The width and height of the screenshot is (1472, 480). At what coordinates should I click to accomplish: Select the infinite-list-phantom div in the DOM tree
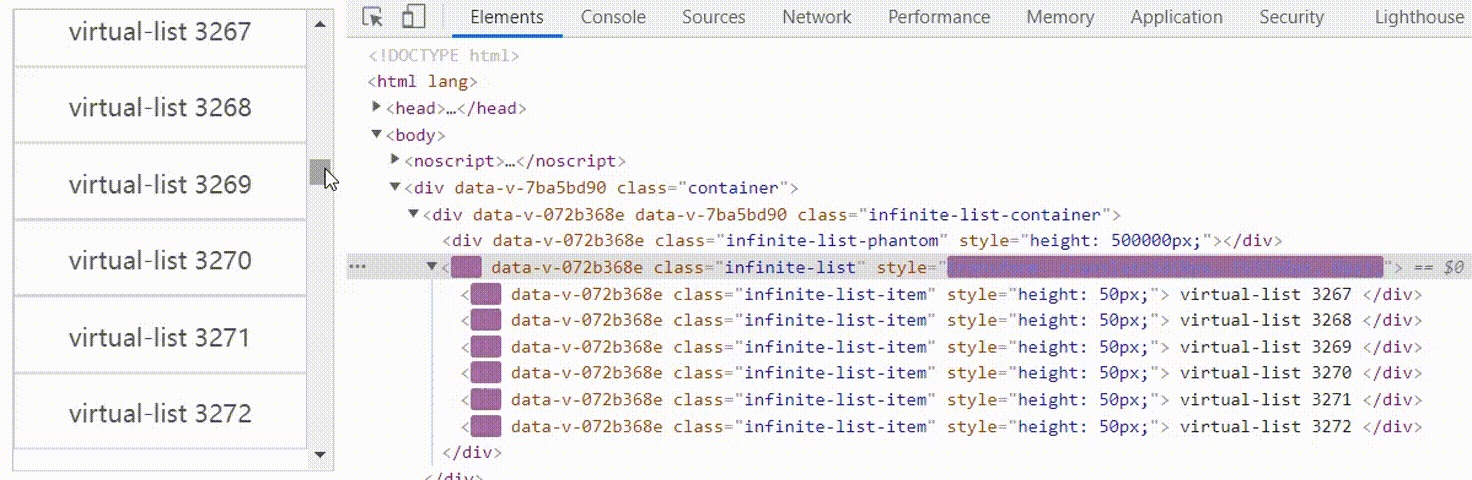pyautogui.click(x=862, y=241)
